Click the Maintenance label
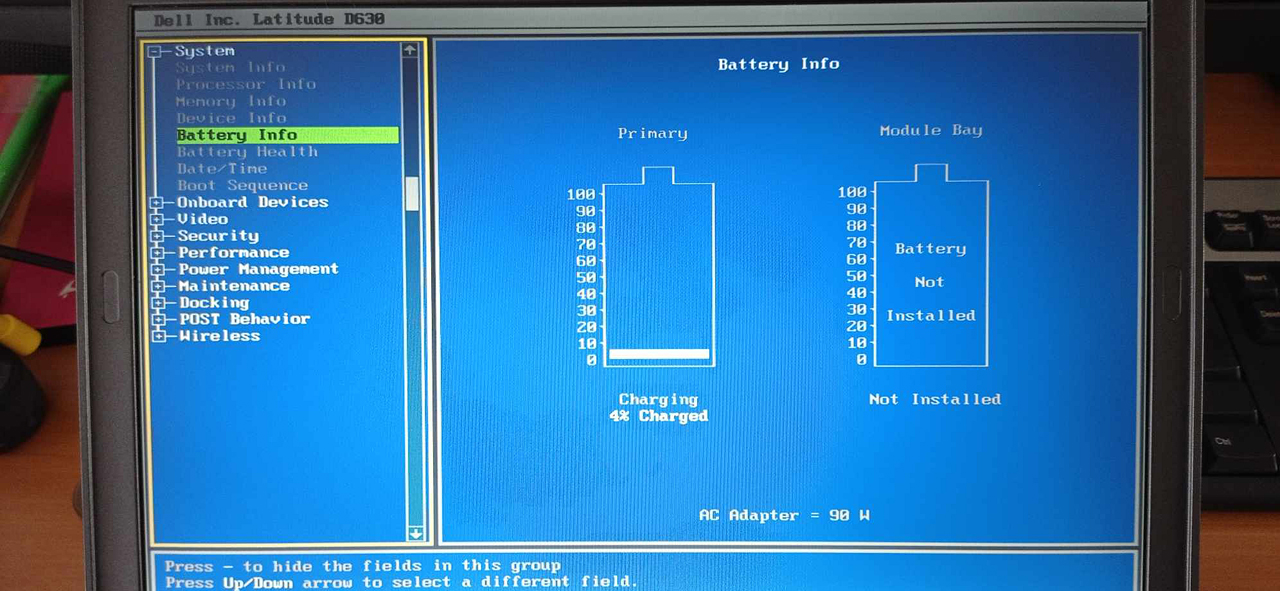This screenshot has height=591, width=1280. click(x=233, y=286)
